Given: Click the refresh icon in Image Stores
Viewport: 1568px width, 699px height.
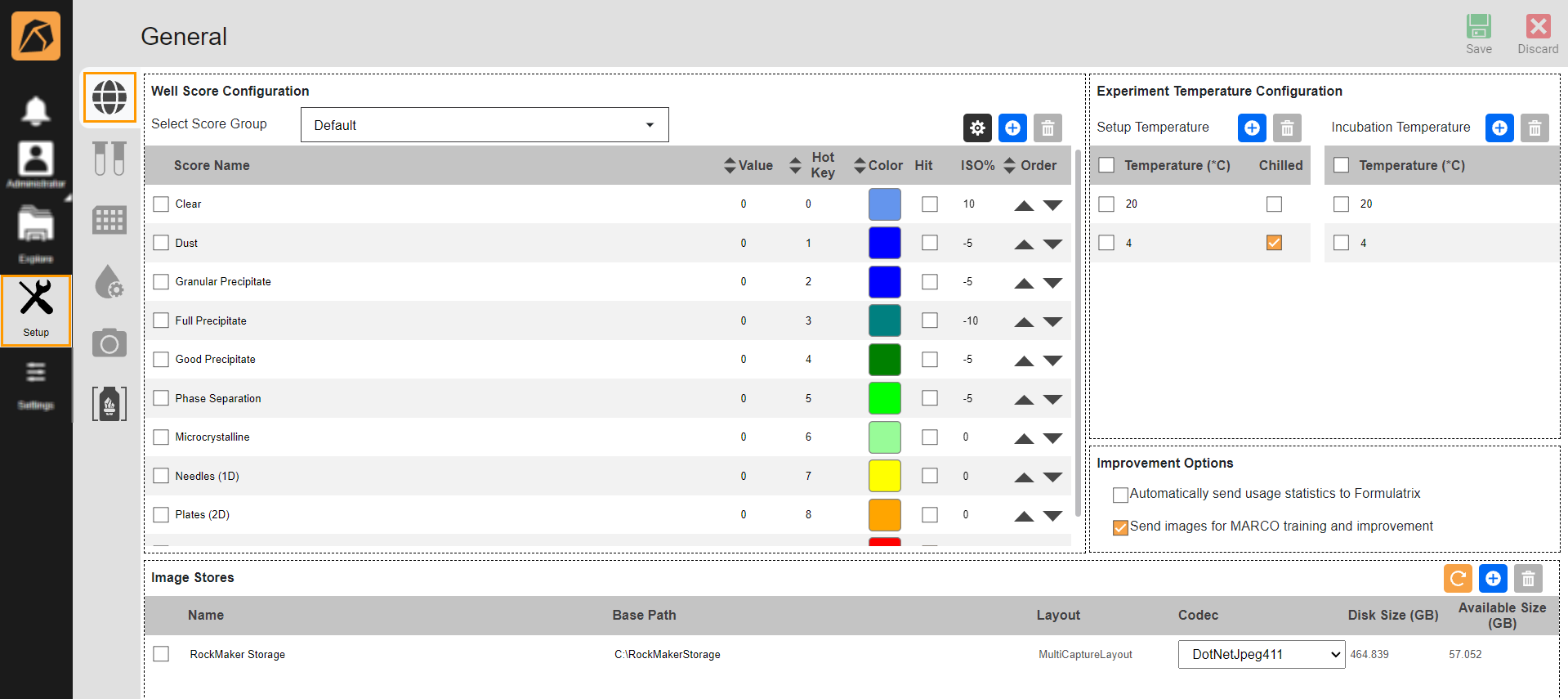Looking at the screenshot, I should (x=1457, y=579).
